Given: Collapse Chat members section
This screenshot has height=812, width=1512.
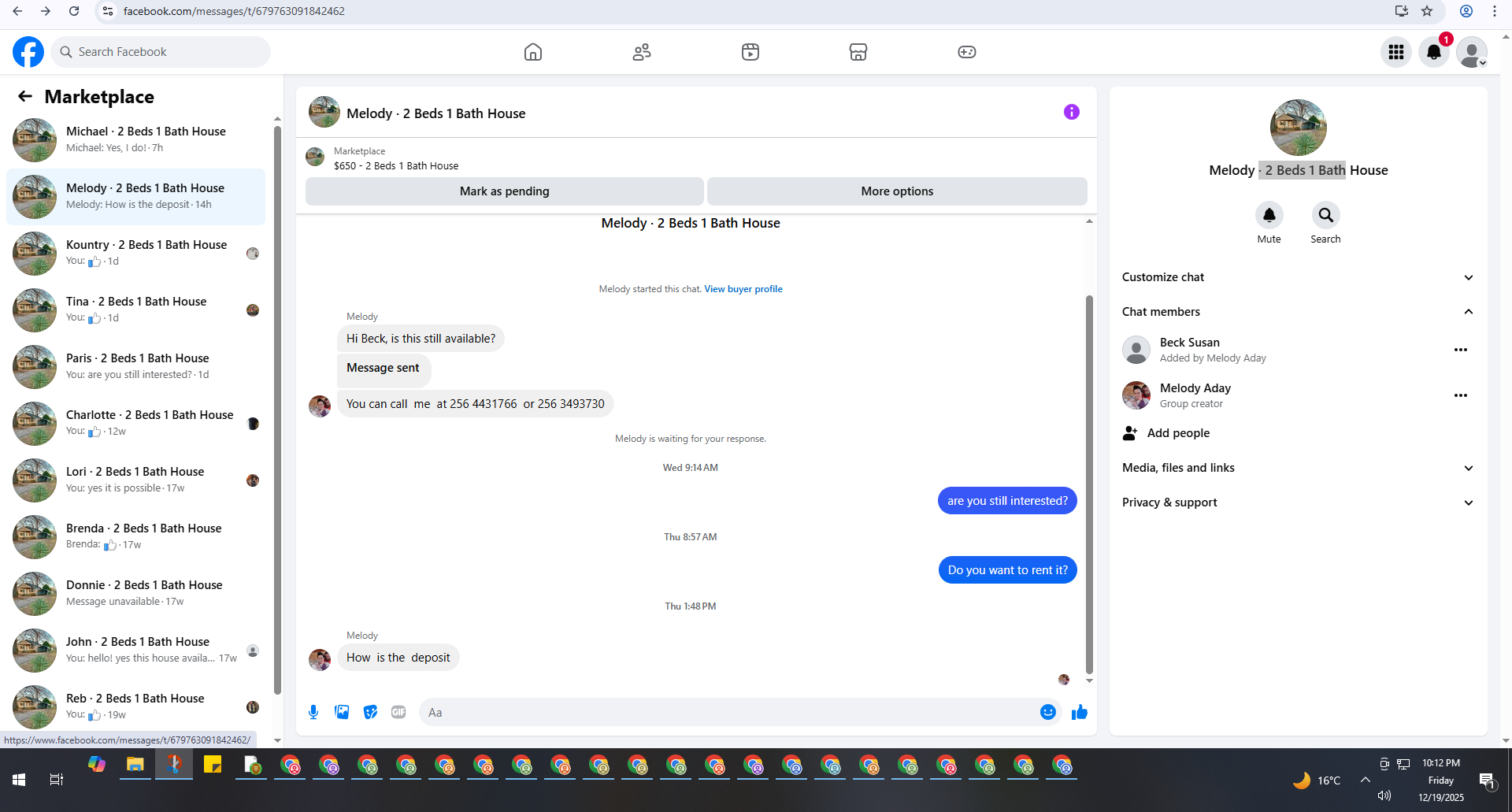Looking at the screenshot, I should pyautogui.click(x=1299, y=312).
